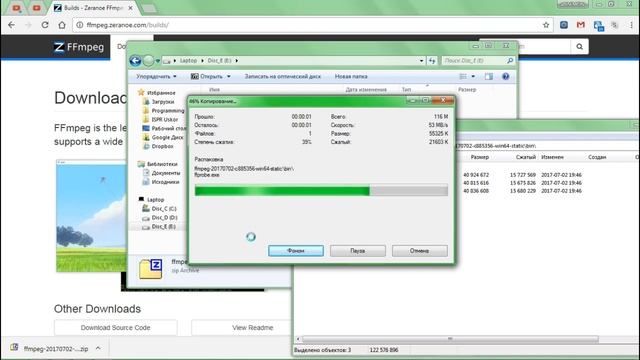The width and height of the screenshot is (640, 360).
Task: Select Избранное favorites group
Action: 157,93
